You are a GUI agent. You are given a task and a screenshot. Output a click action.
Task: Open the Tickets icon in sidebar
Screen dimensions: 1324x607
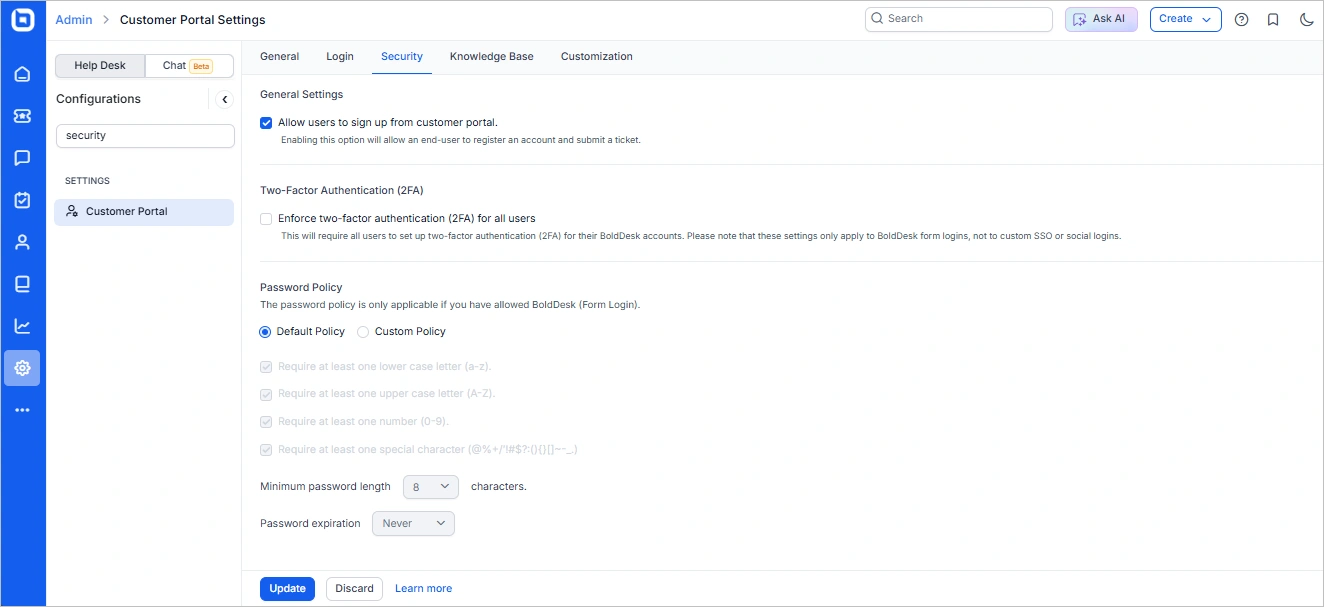point(22,116)
